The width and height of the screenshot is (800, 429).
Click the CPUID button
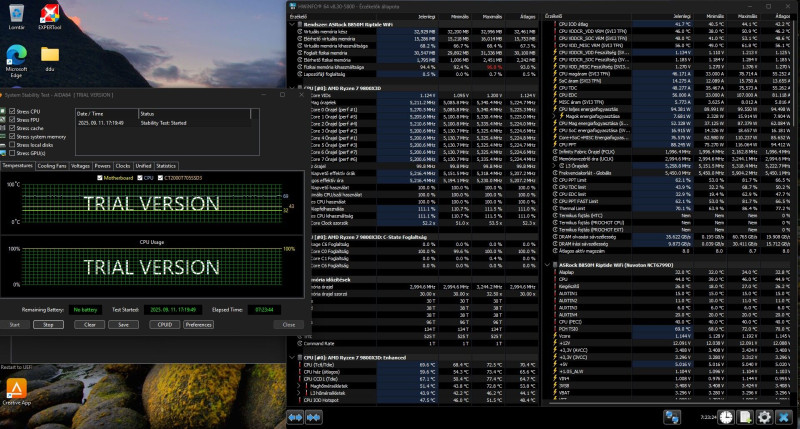point(166,324)
